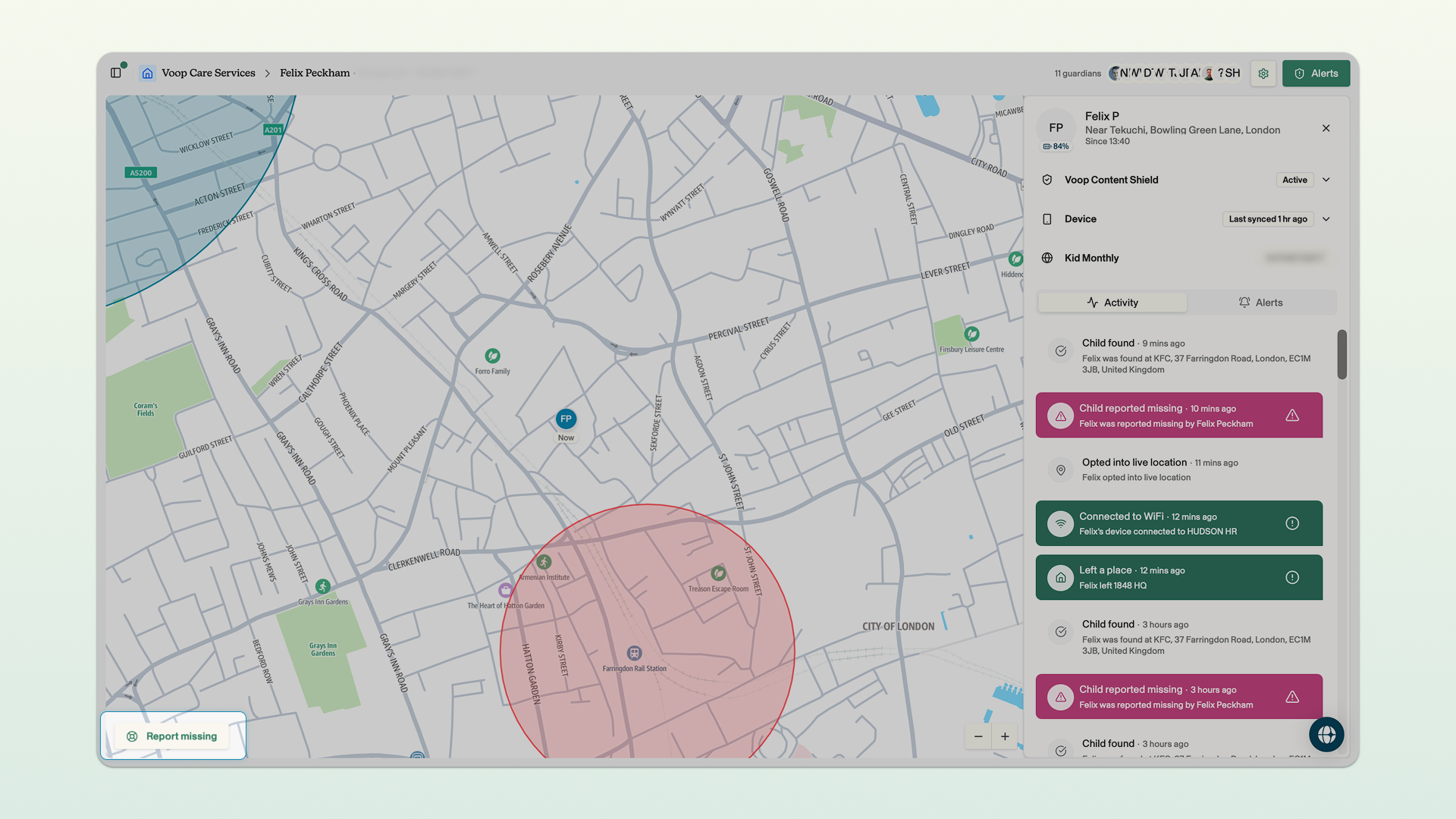The width and height of the screenshot is (1456, 819).
Task: Click the FP location pin on map
Action: (566, 419)
